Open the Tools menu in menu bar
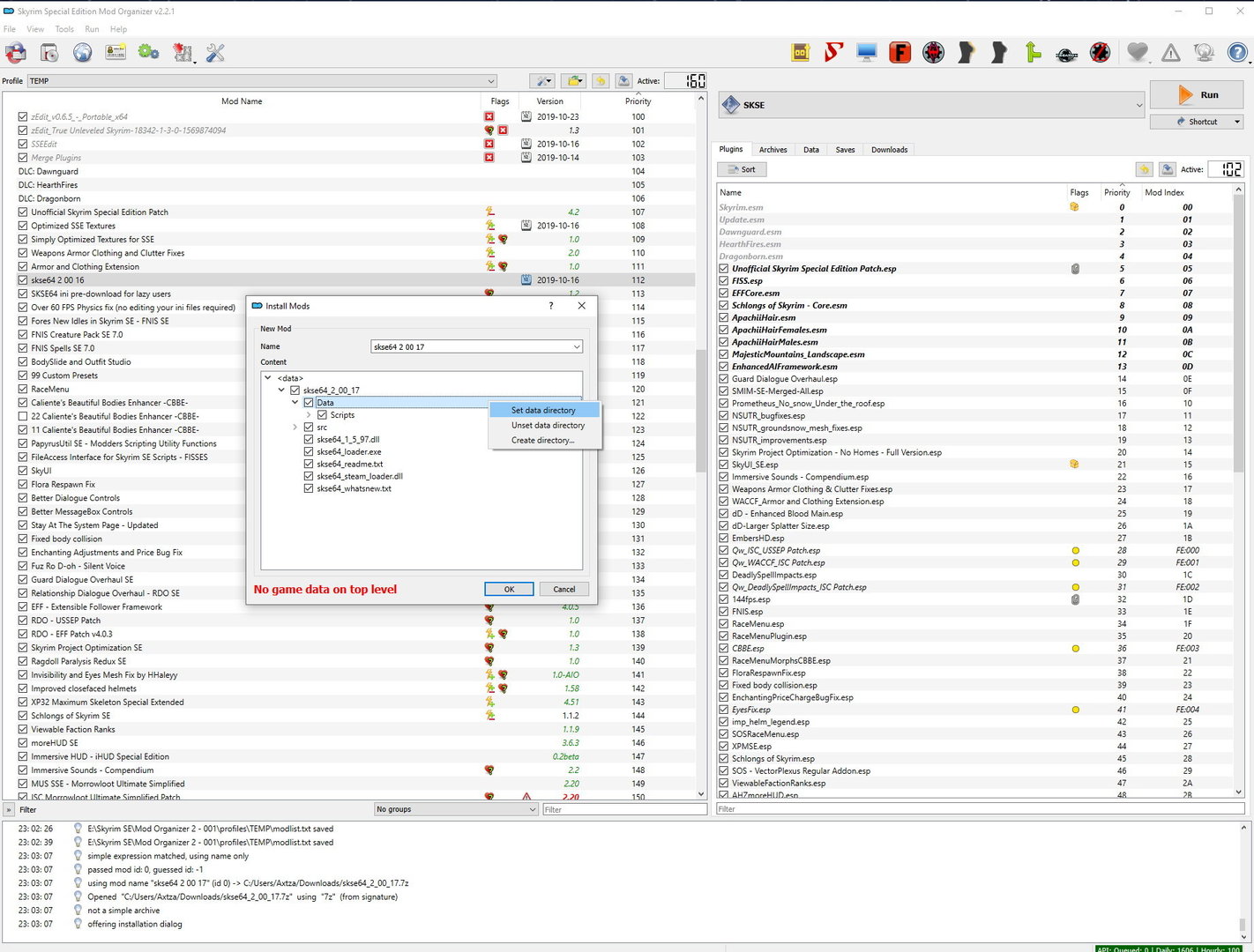 (64, 29)
